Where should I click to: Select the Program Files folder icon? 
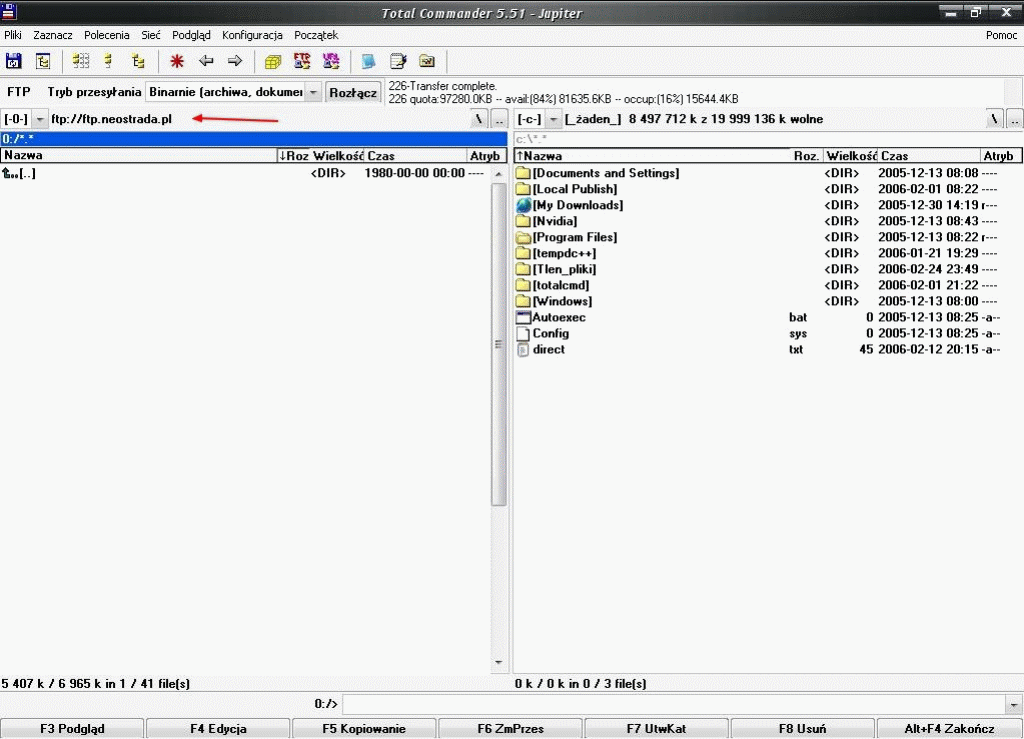pos(523,237)
